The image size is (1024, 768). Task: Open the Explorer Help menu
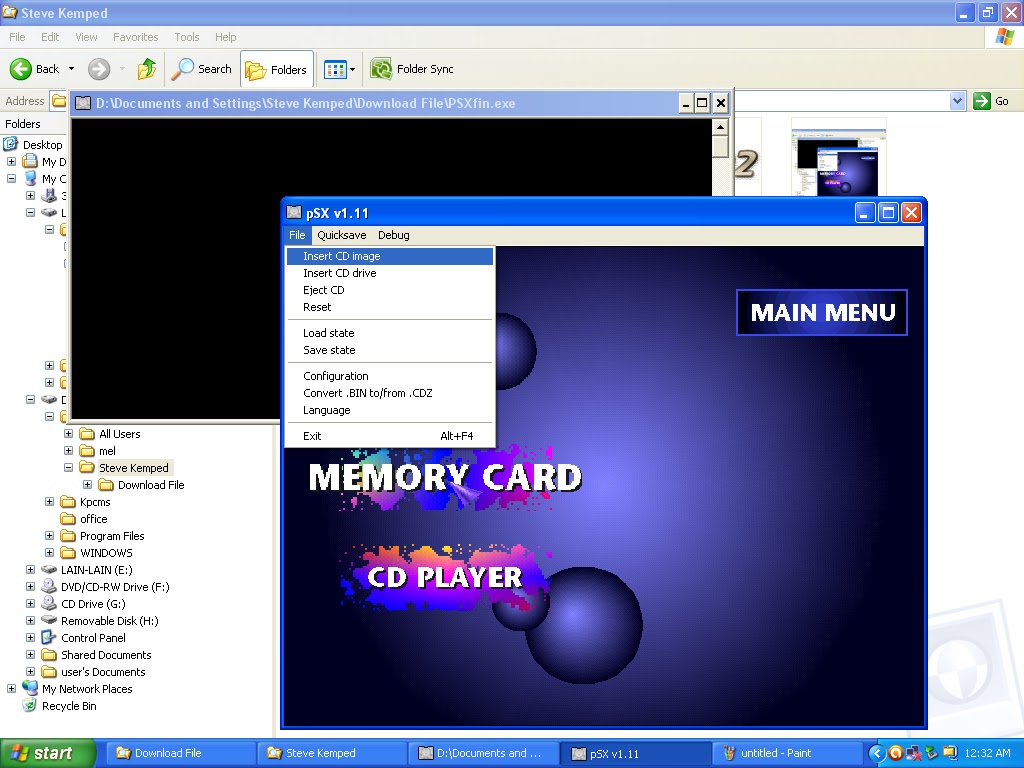point(225,37)
